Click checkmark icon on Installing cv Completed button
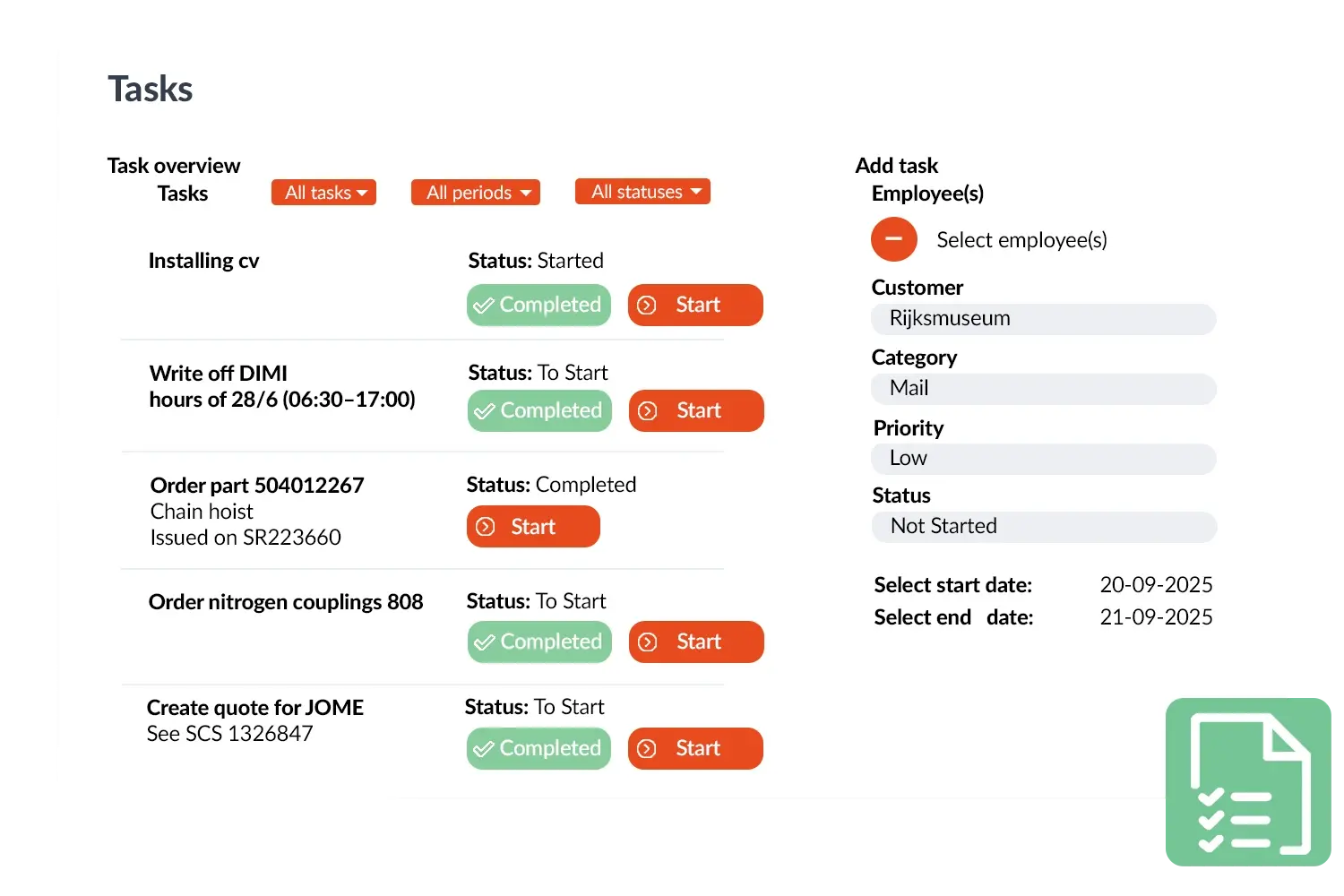Screen dimensions: 1344x896 pyautogui.click(x=484, y=306)
